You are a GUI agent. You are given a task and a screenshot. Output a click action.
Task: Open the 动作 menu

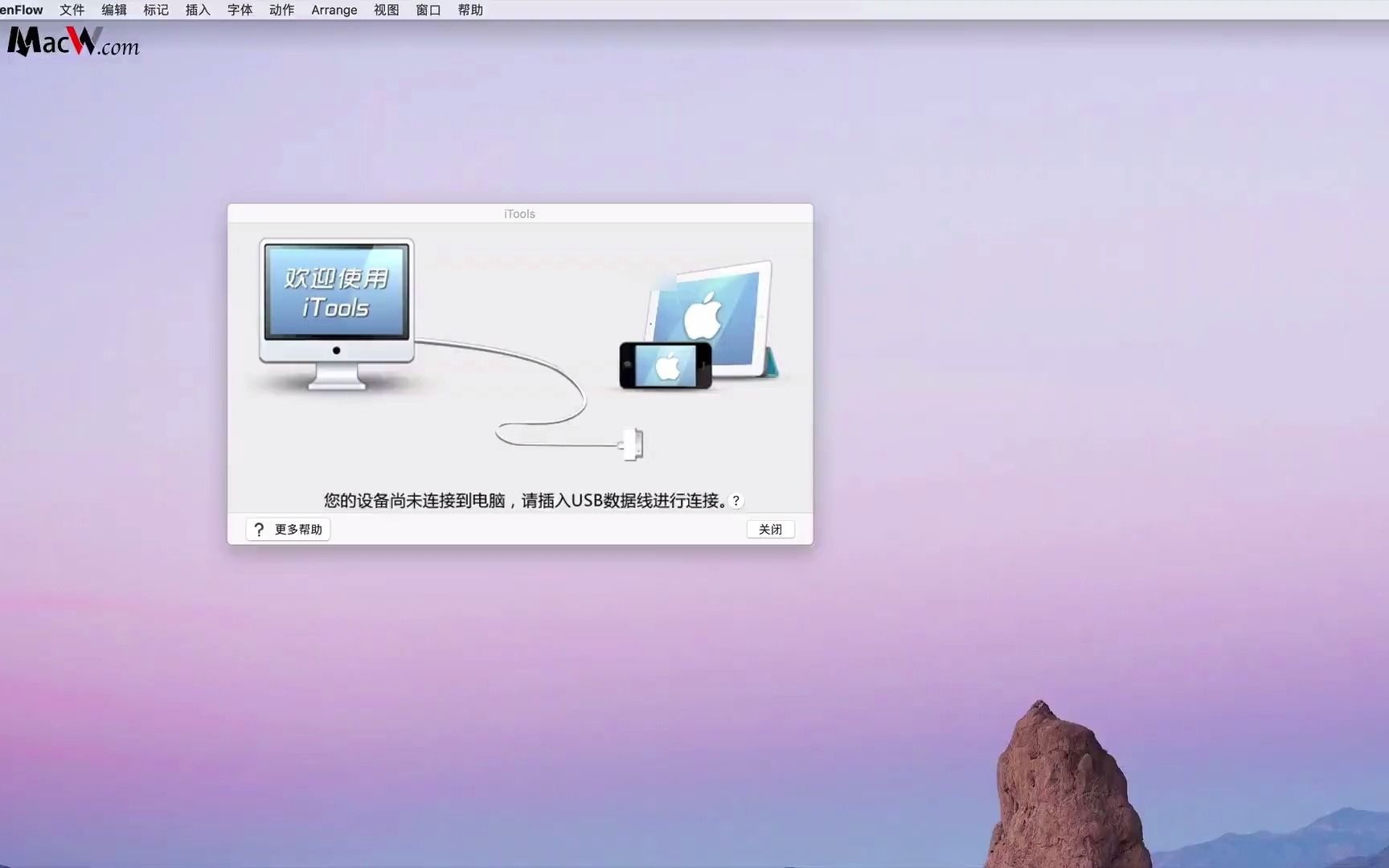281,10
